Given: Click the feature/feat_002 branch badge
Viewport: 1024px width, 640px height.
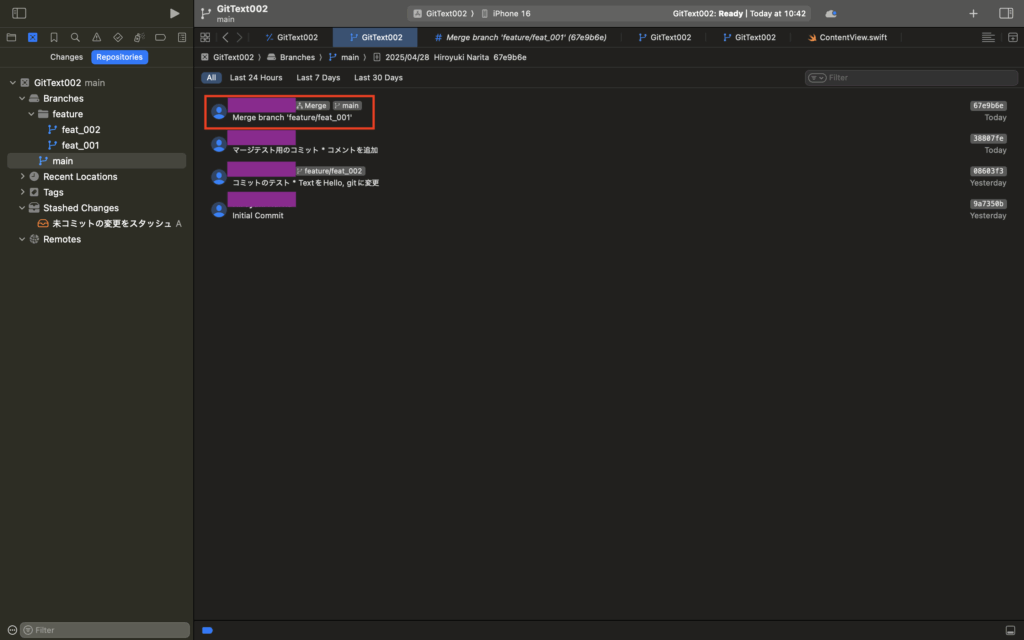Looking at the screenshot, I should pyautogui.click(x=330, y=171).
